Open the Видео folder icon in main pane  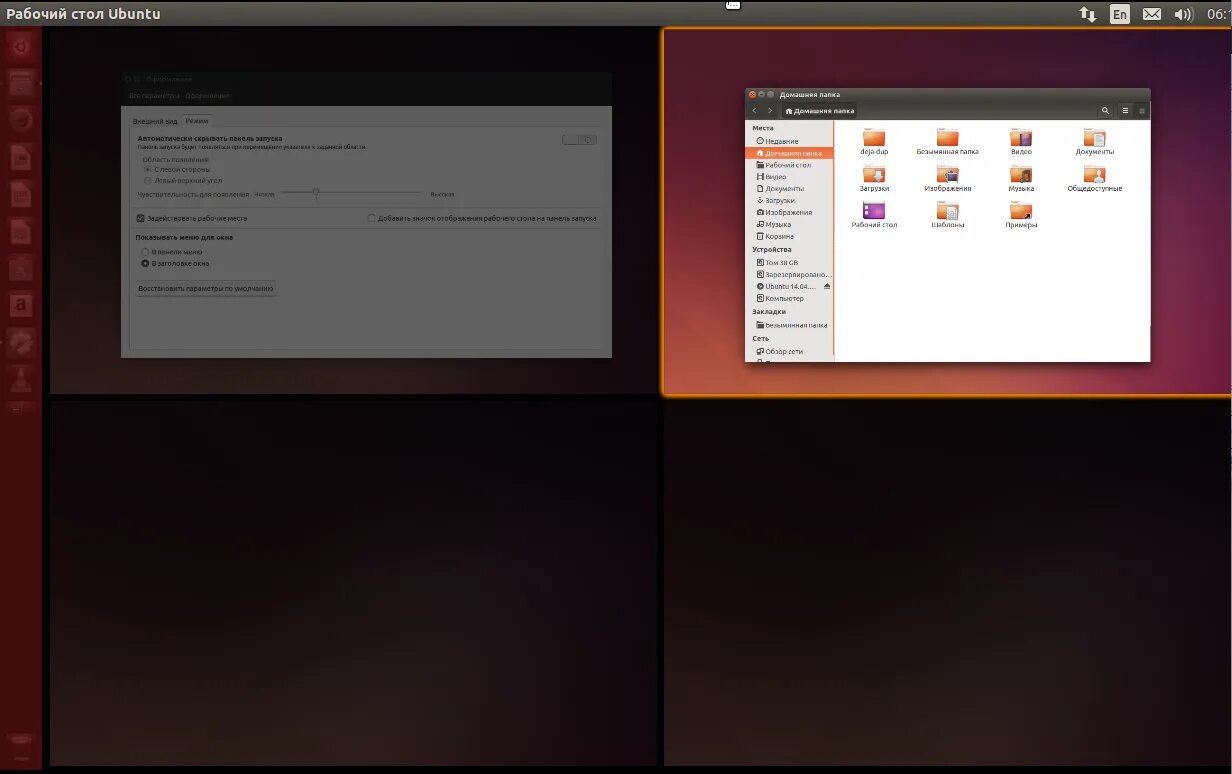pyautogui.click(x=1021, y=138)
